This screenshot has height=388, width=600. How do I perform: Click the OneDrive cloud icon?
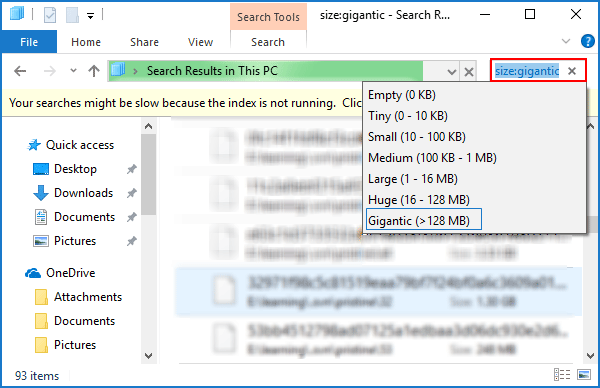33,273
